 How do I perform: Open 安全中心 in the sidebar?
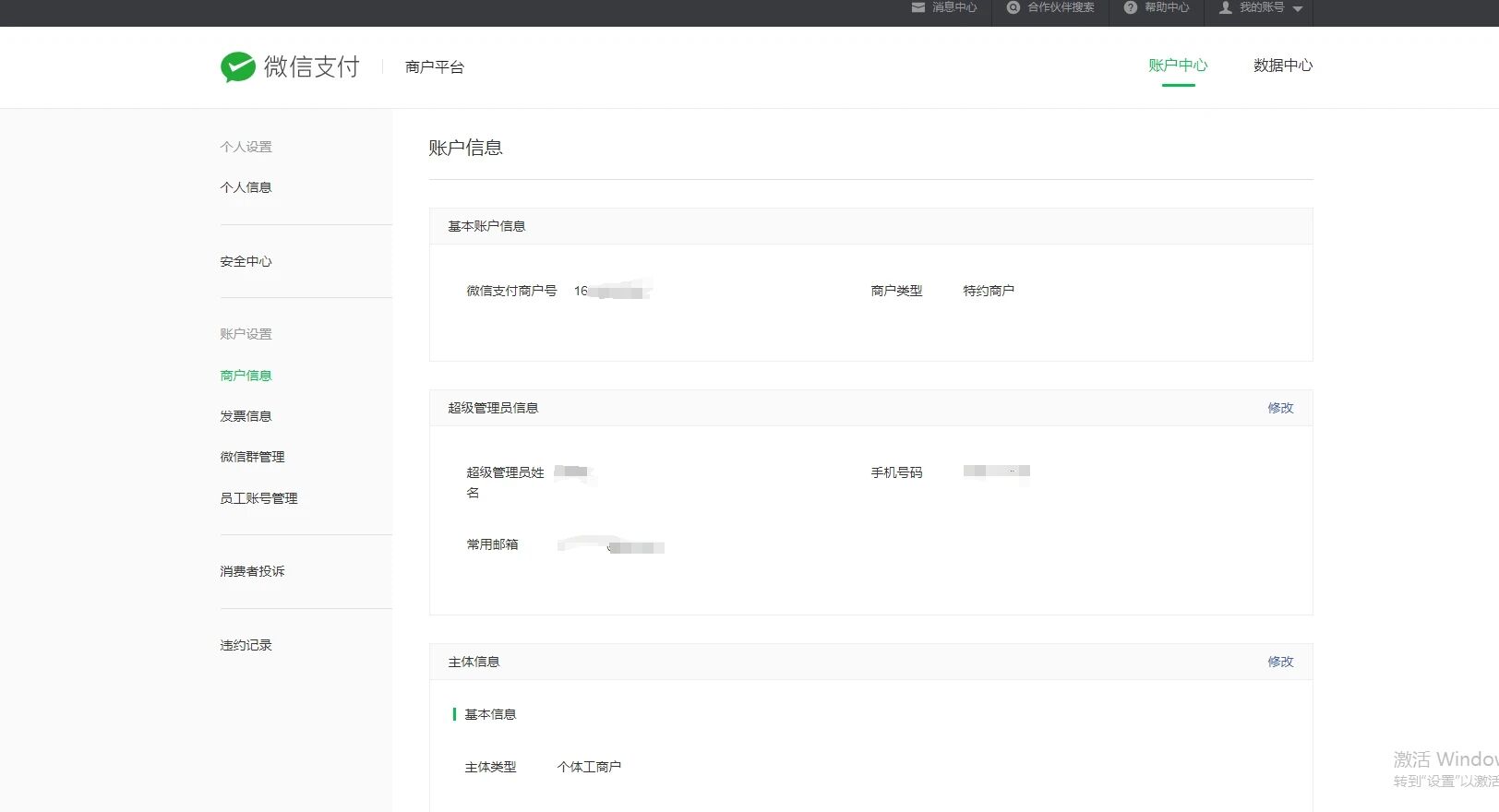click(246, 261)
